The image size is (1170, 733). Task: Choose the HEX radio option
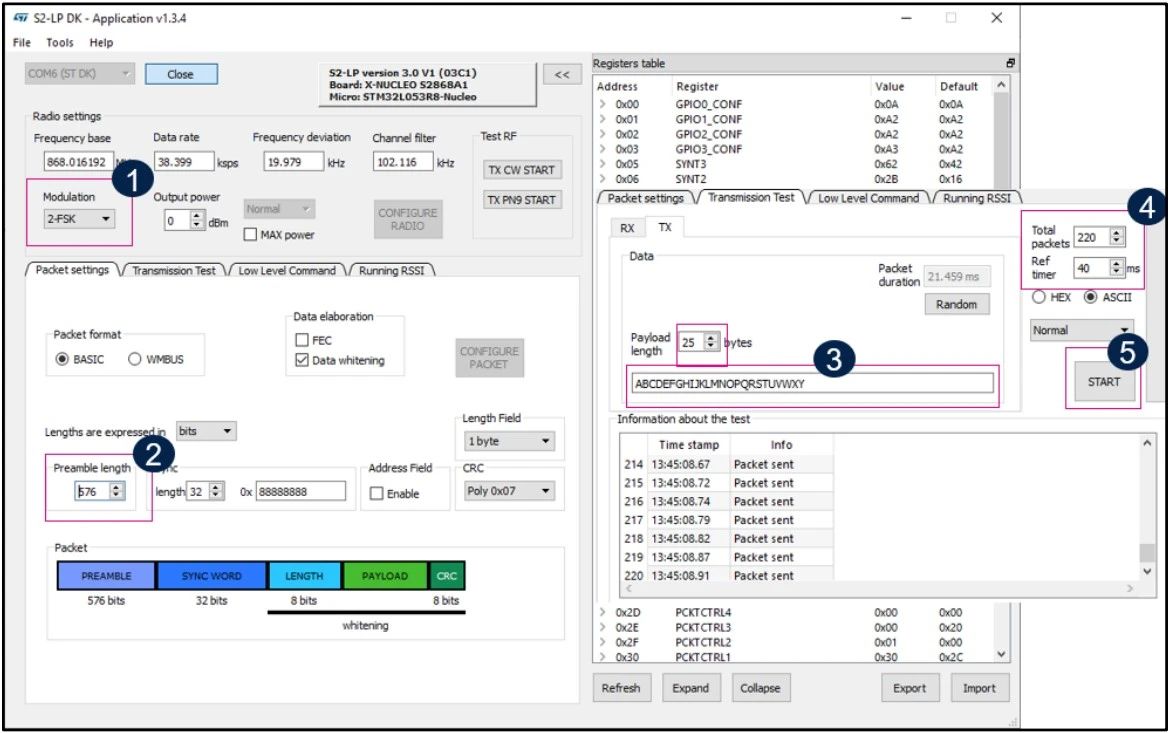[x=1039, y=297]
